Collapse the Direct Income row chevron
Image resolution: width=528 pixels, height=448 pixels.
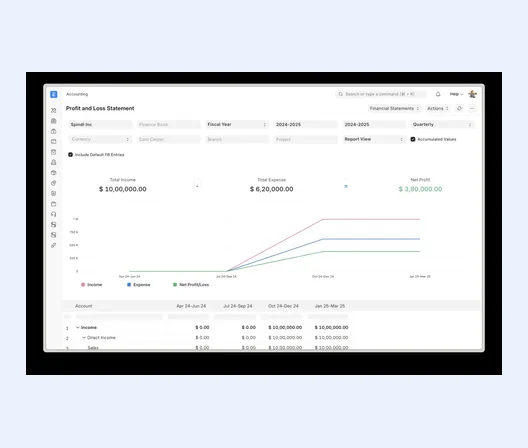click(84, 338)
